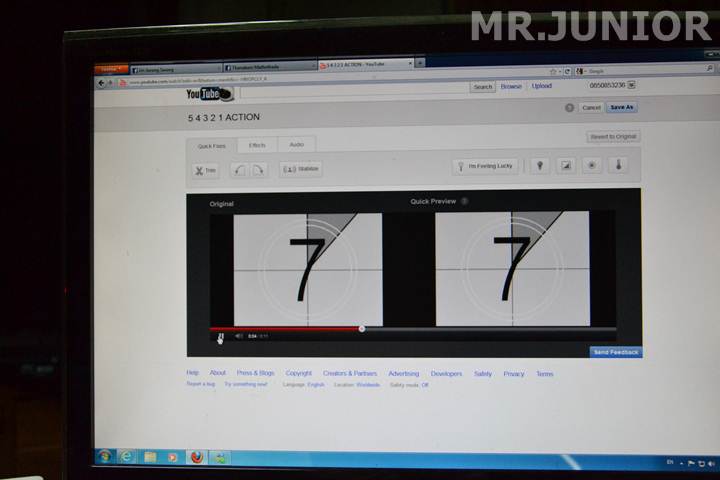Focus the YouTube search input field

(x=354, y=91)
